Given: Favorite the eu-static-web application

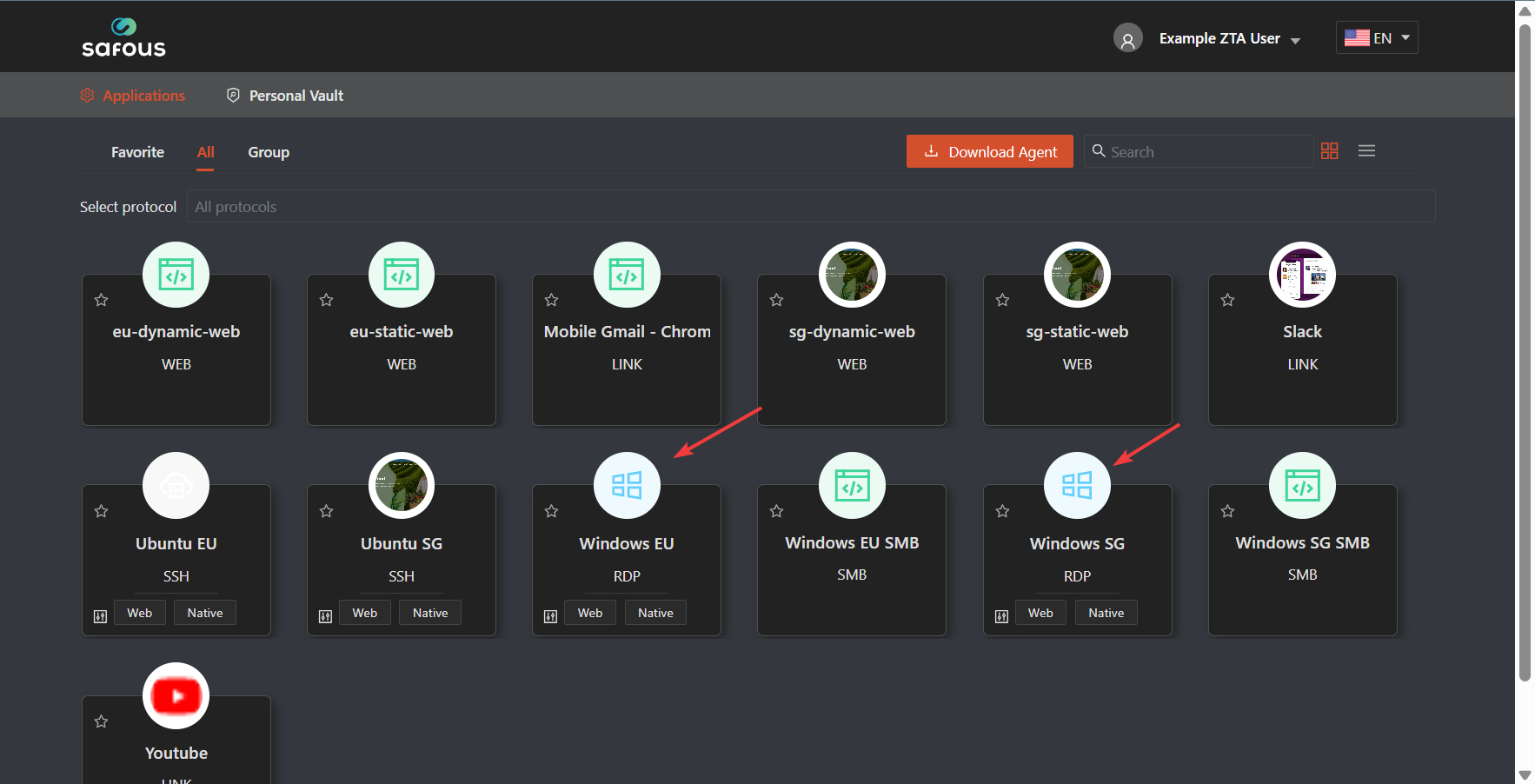Looking at the screenshot, I should (x=326, y=300).
